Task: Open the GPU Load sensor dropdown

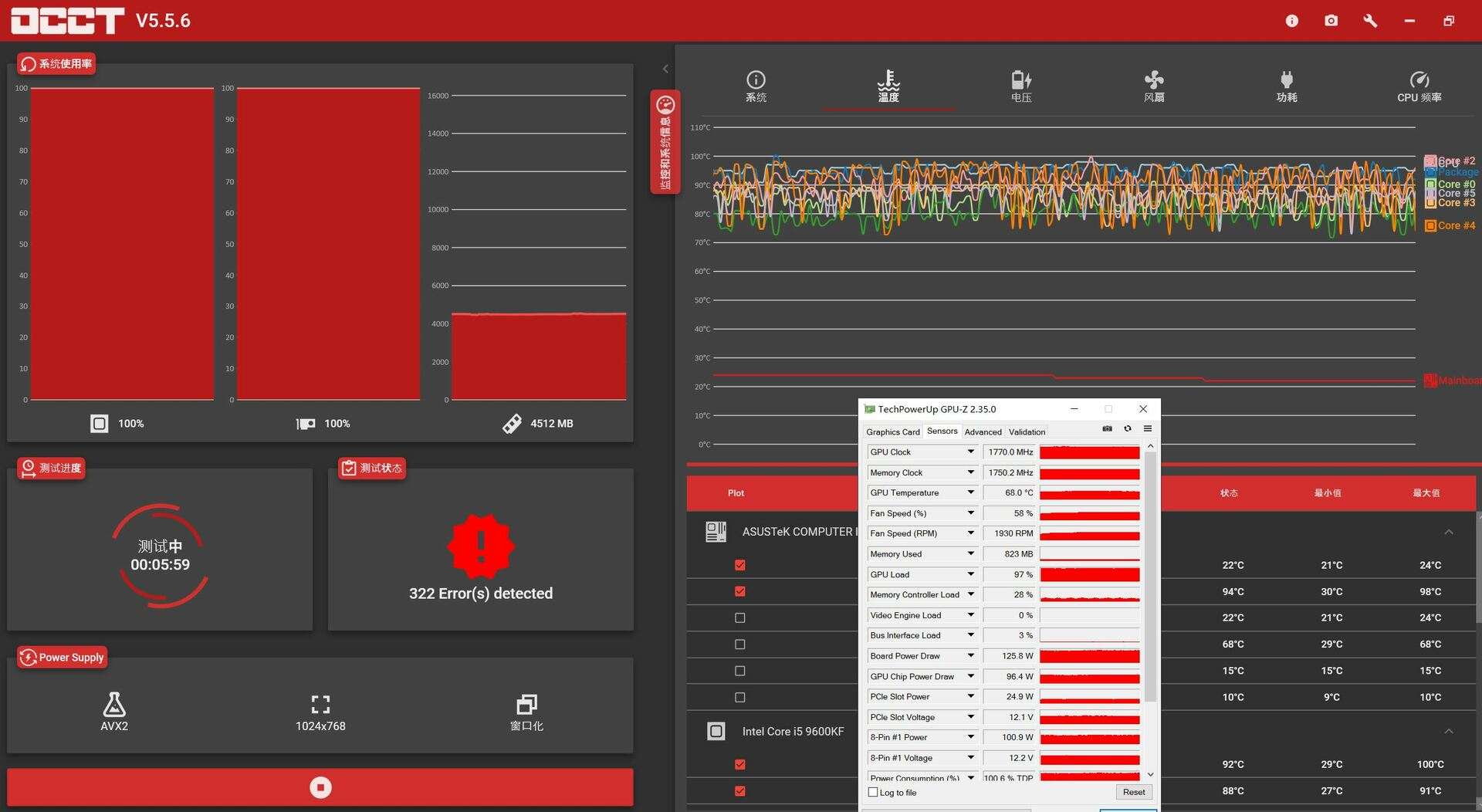Action: (x=971, y=574)
